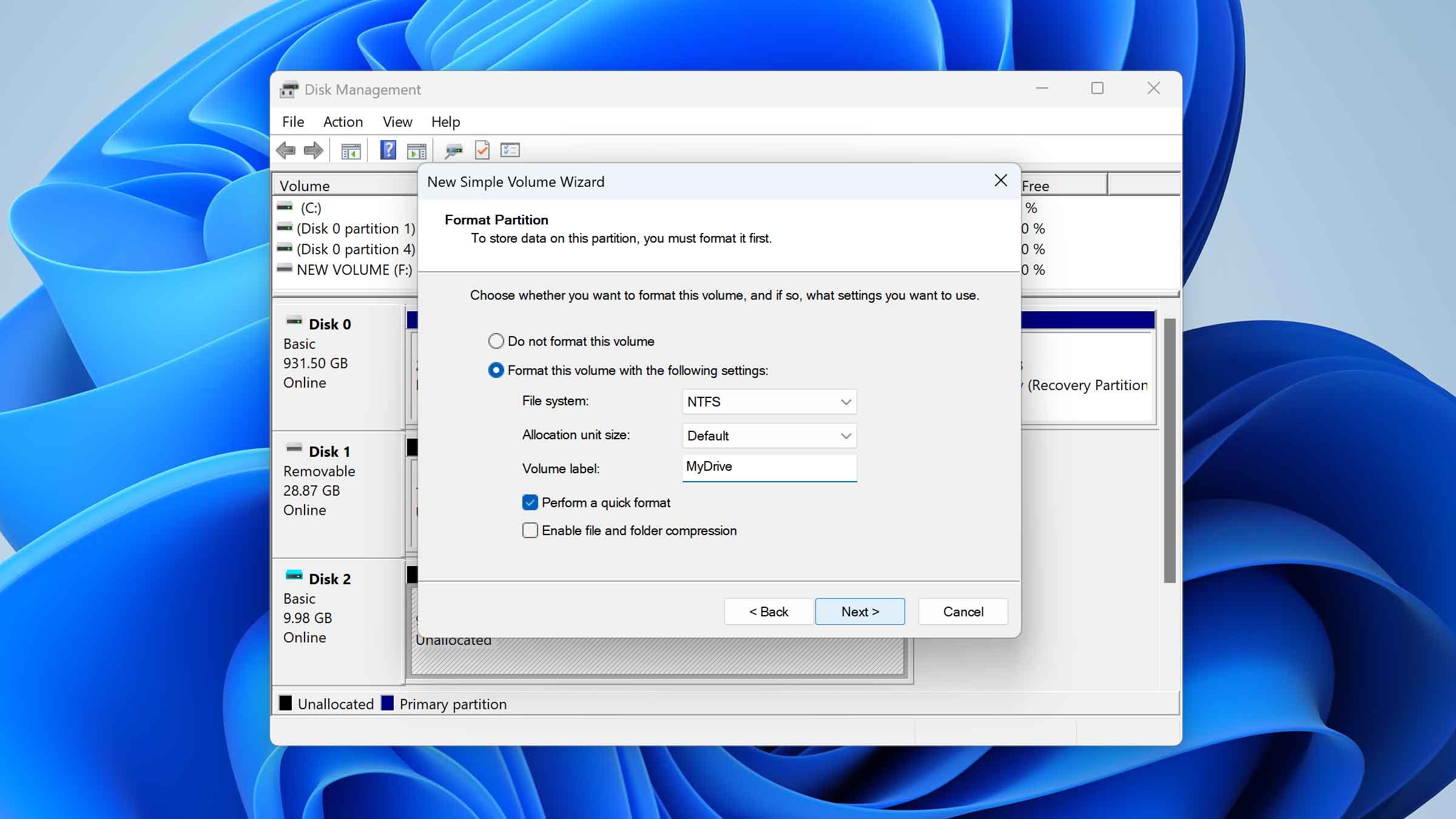Open the View menu
Viewport: 1456px width, 819px height.
pyautogui.click(x=397, y=121)
